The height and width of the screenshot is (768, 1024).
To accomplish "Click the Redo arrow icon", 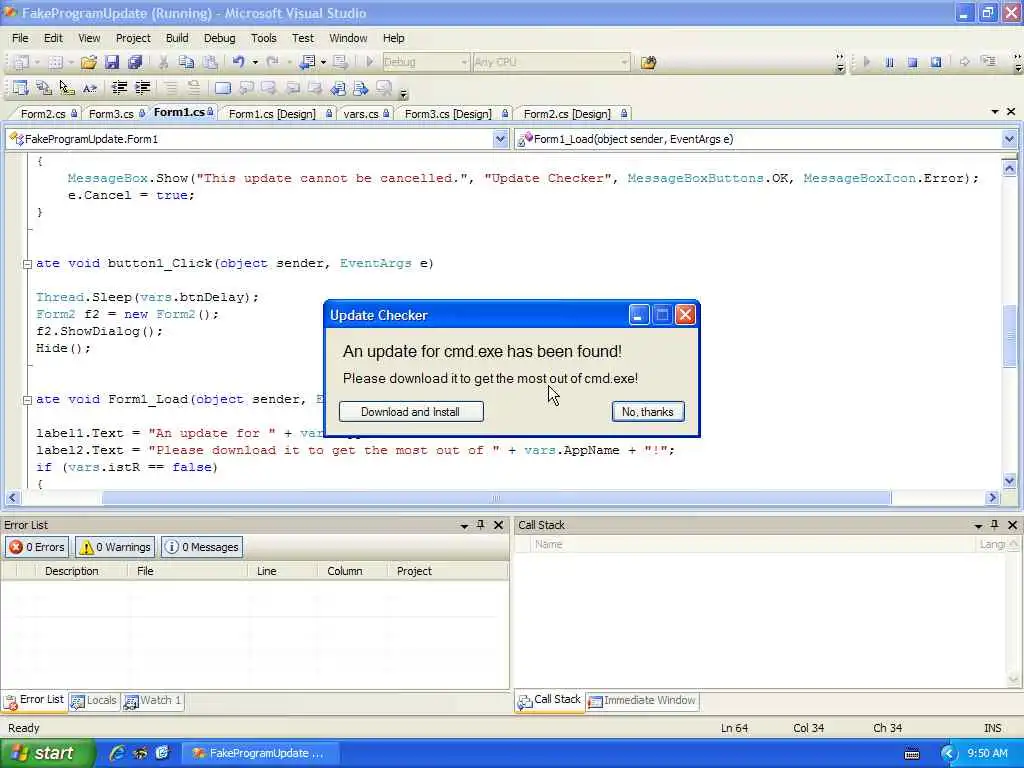I will coord(272,62).
